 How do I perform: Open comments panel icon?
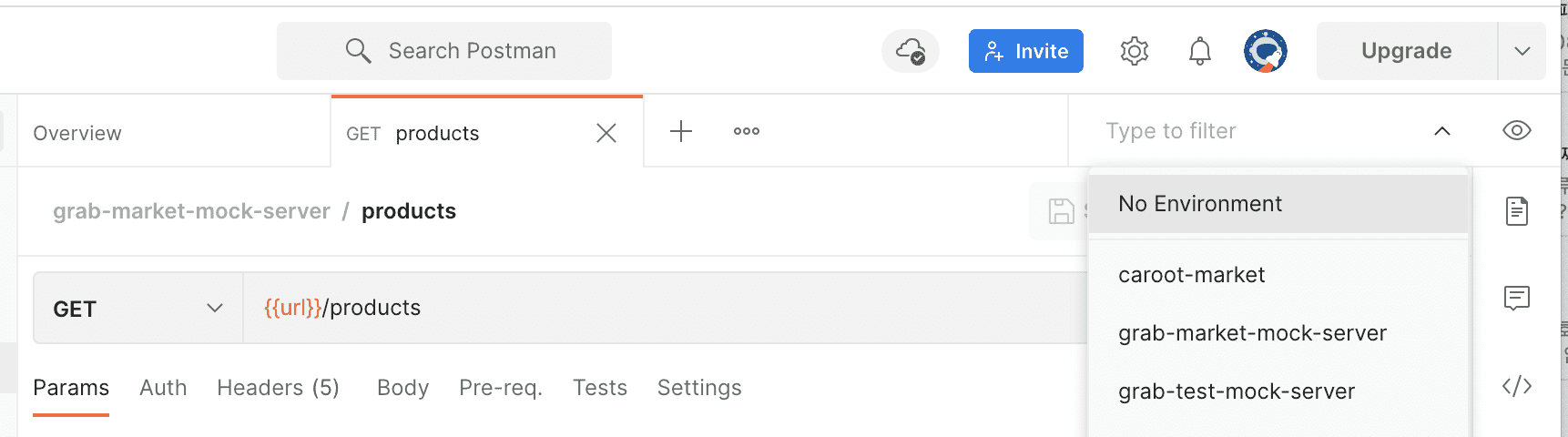point(1516,298)
